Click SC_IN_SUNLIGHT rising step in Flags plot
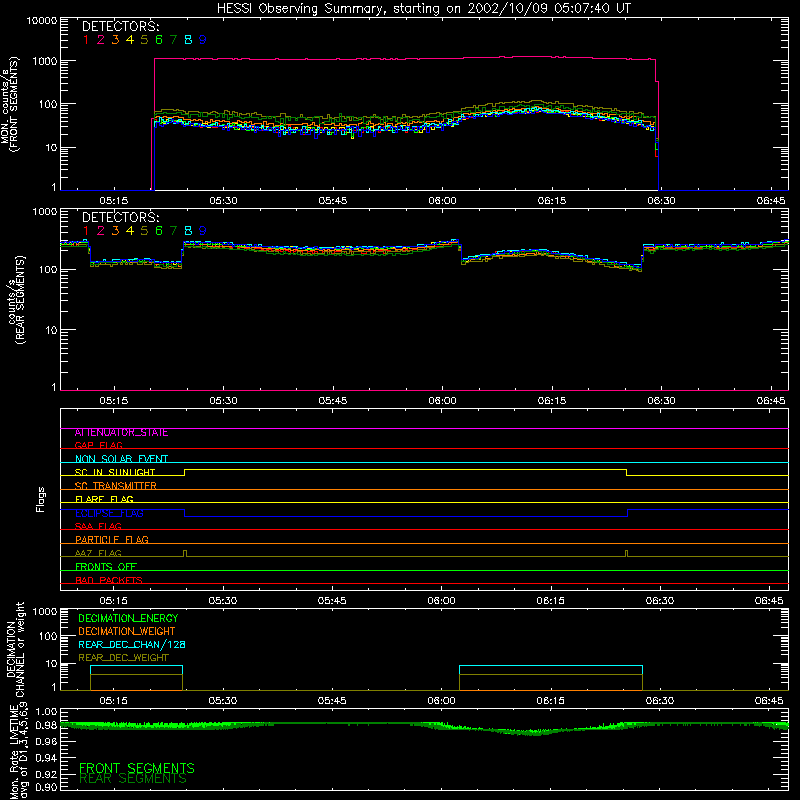The width and height of the screenshot is (800, 800). click(x=185, y=472)
